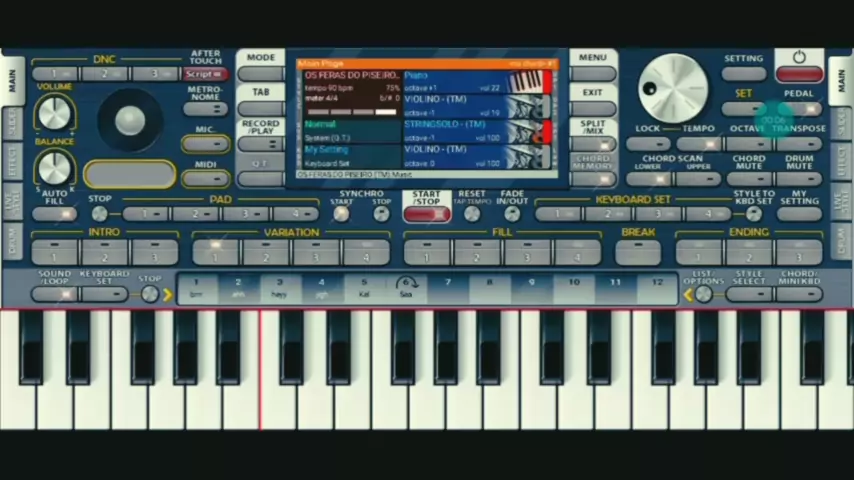Open the Menu button beside display
854x480 pixels.
click(592, 74)
